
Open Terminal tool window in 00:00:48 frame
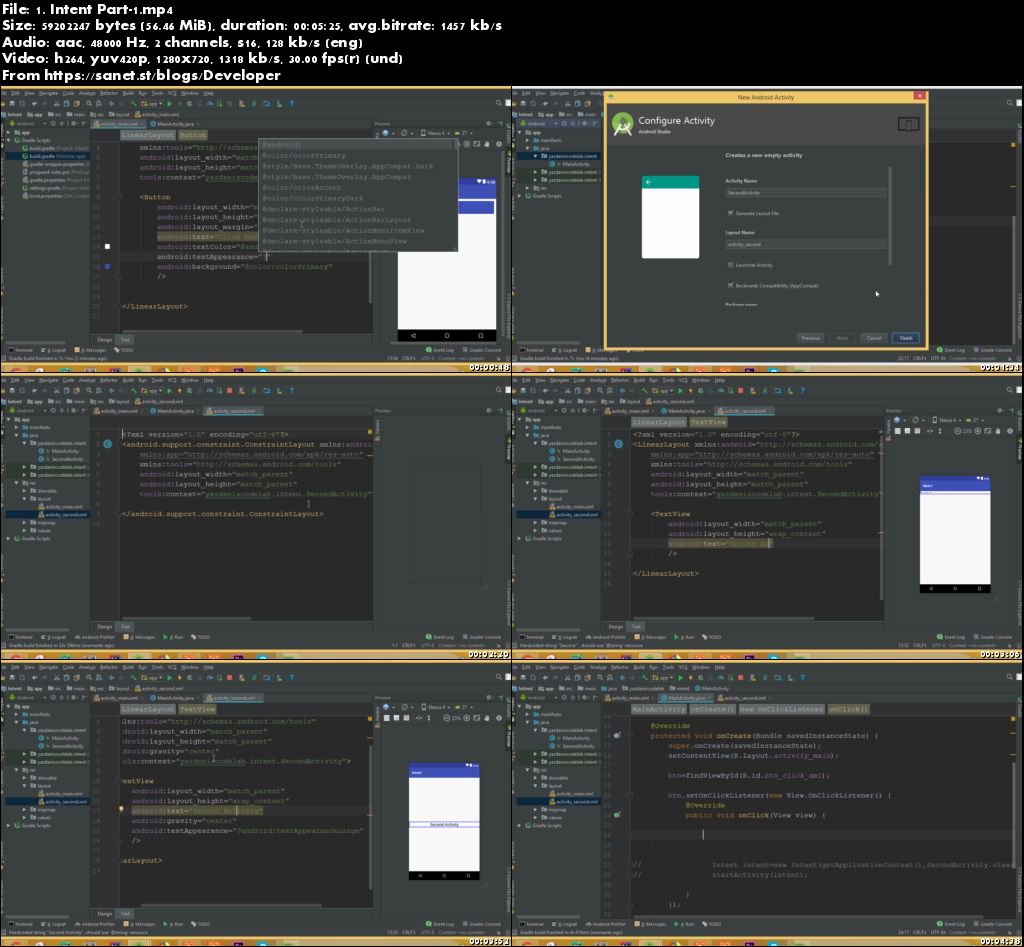21,350
